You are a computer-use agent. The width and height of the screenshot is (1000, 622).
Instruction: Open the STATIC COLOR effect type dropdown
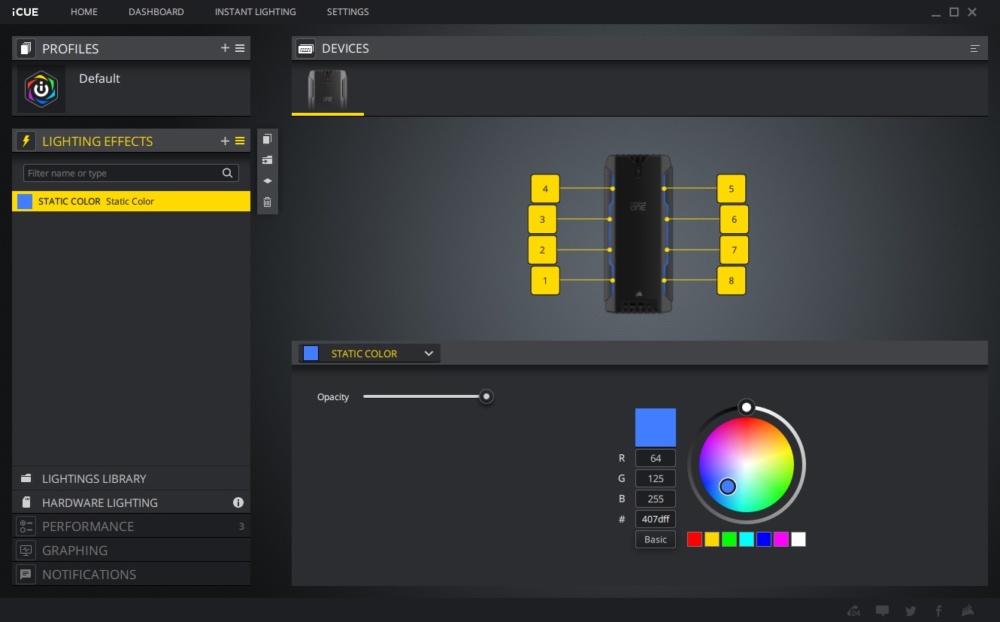click(x=370, y=353)
